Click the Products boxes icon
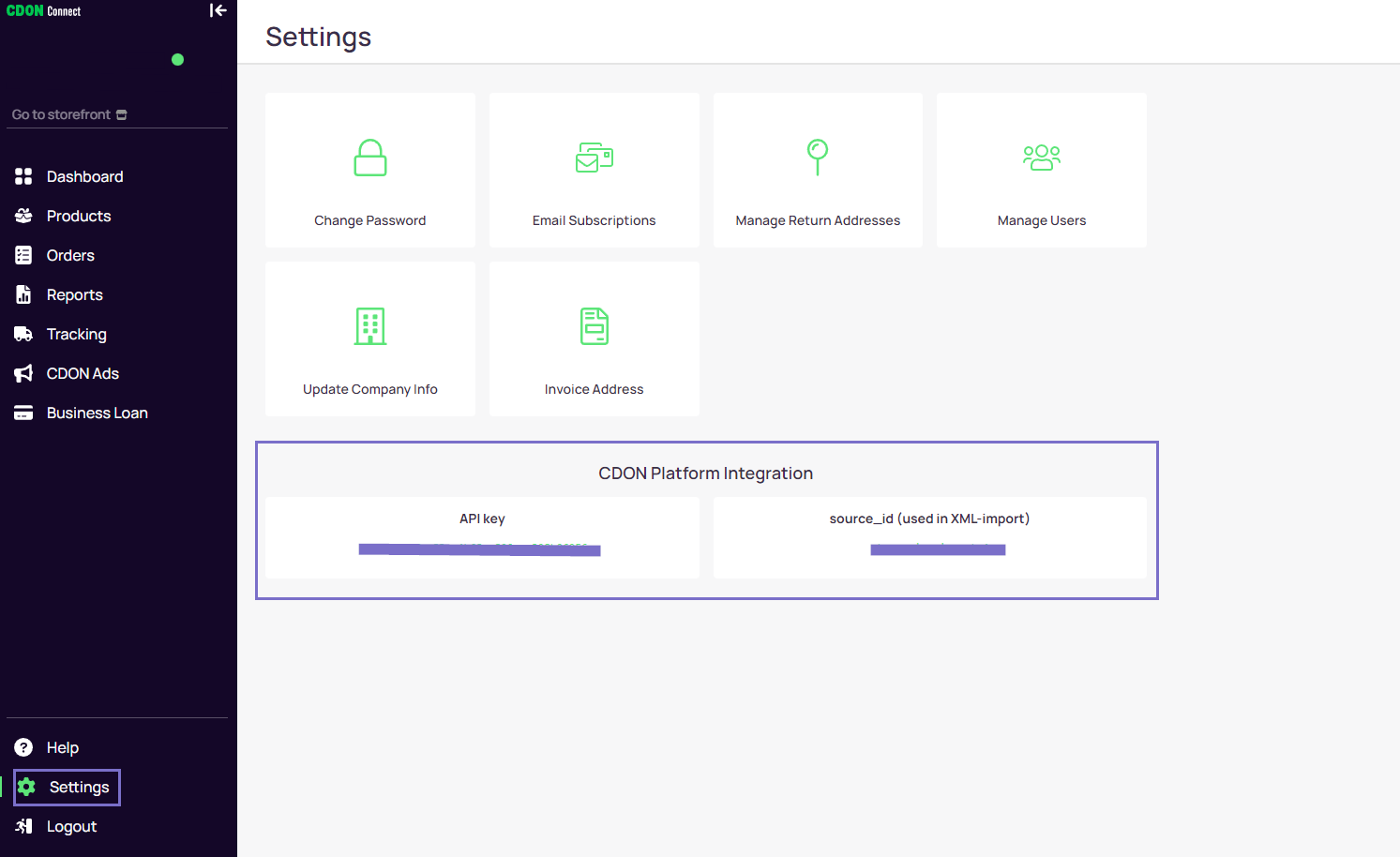1400x857 pixels. click(23, 216)
